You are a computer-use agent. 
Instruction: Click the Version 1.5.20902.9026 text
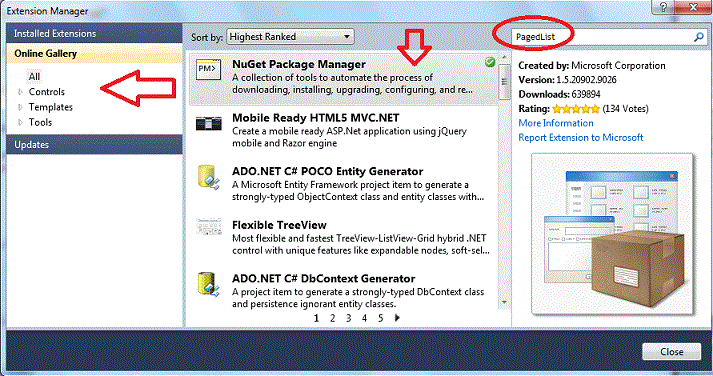pos(567,80)
